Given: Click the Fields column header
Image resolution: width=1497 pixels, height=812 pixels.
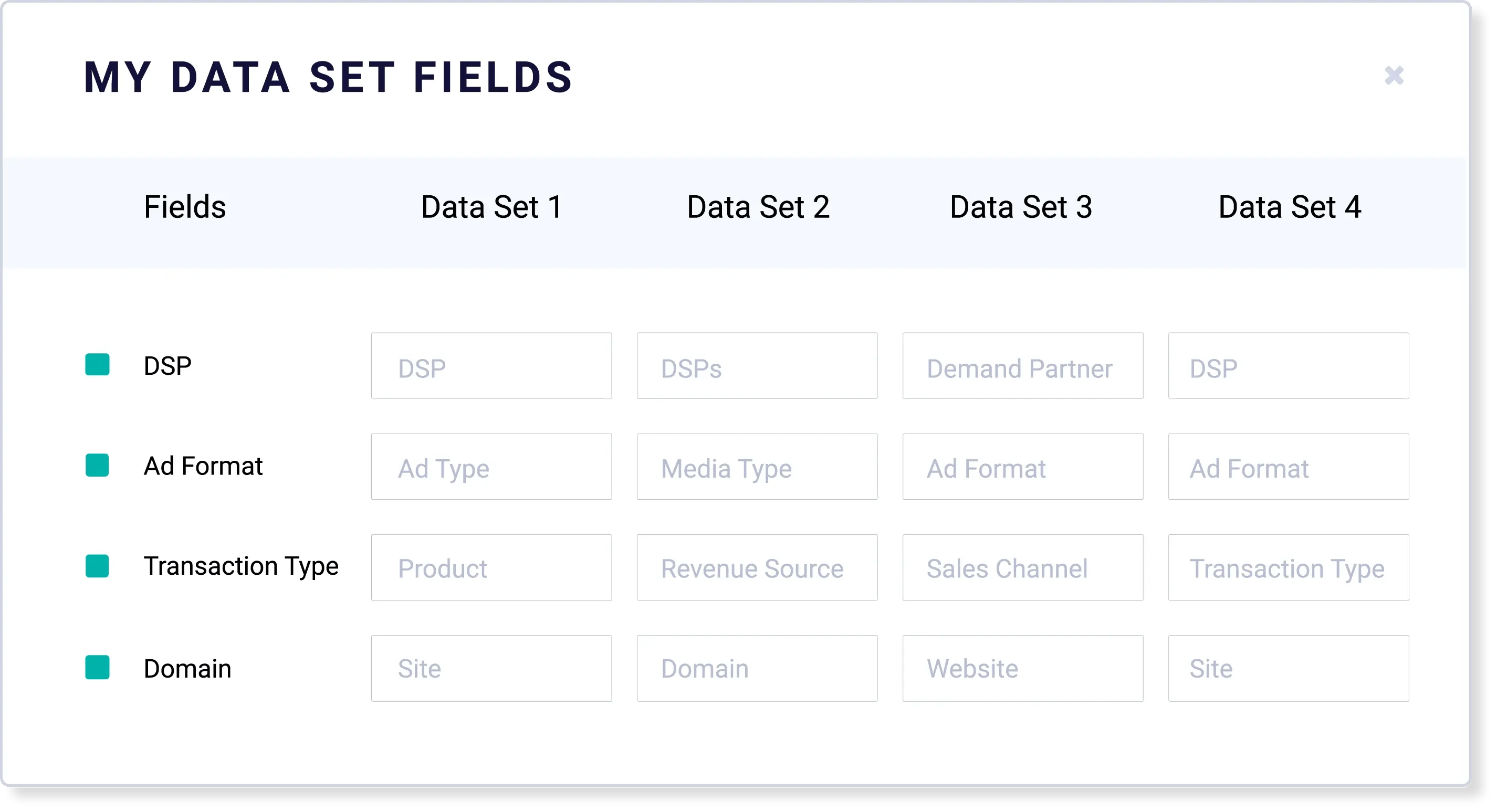Looking at the screenshot, I should click(x=185, y=207).
